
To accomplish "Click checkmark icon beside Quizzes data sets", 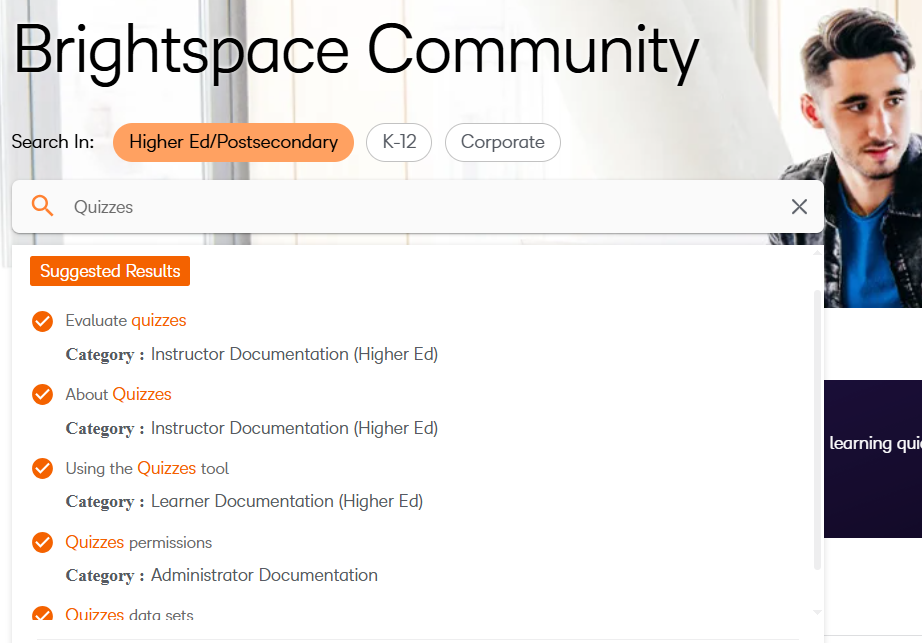I will point(42,614).
